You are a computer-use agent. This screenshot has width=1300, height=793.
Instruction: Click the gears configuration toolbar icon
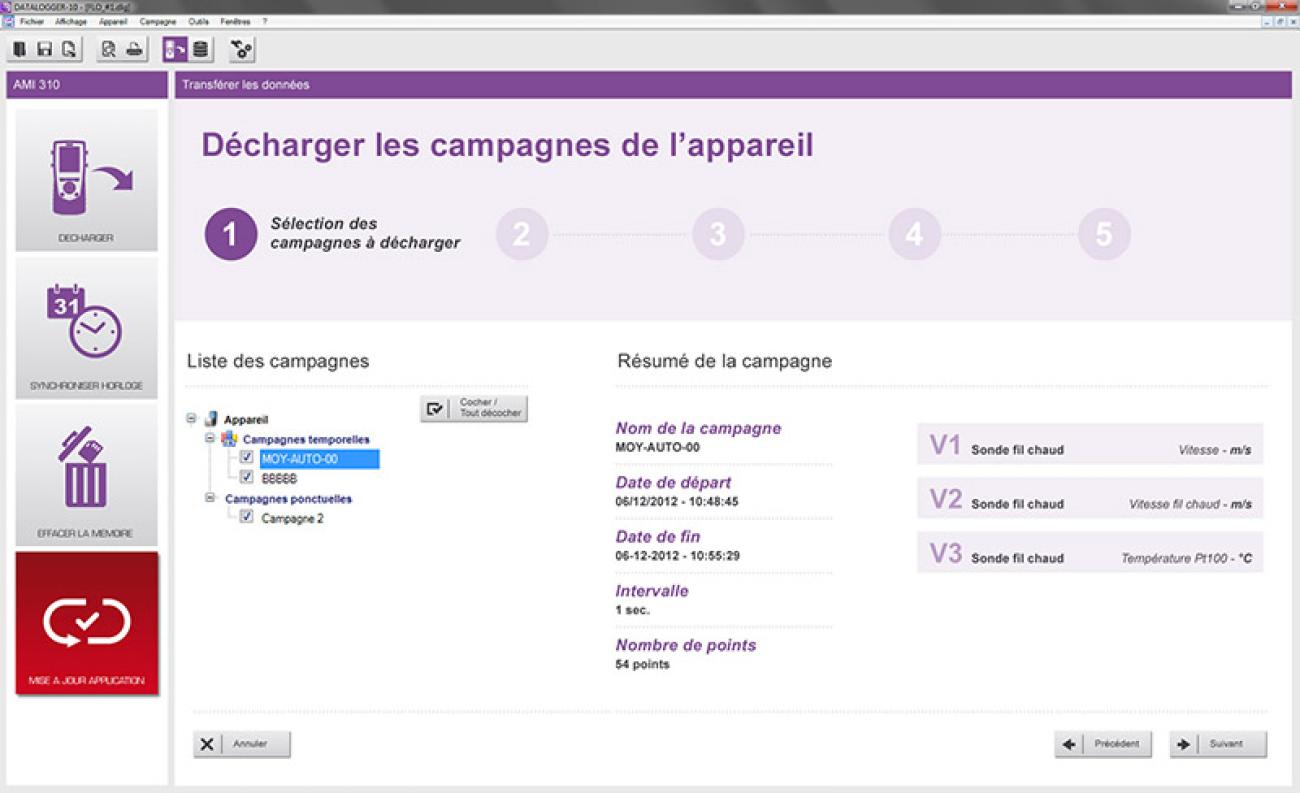[x=241, y=49]
